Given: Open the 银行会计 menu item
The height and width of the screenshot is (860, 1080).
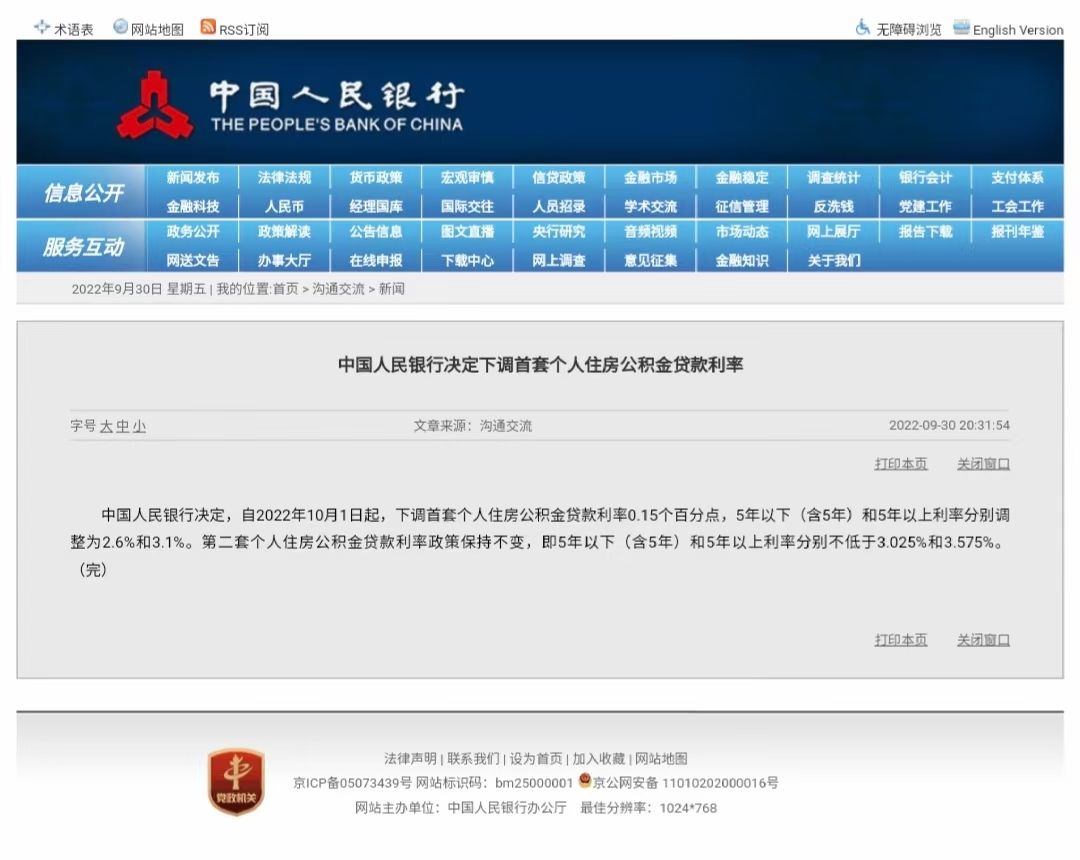Looking at the screenshot, I should (x=925, y=178).
